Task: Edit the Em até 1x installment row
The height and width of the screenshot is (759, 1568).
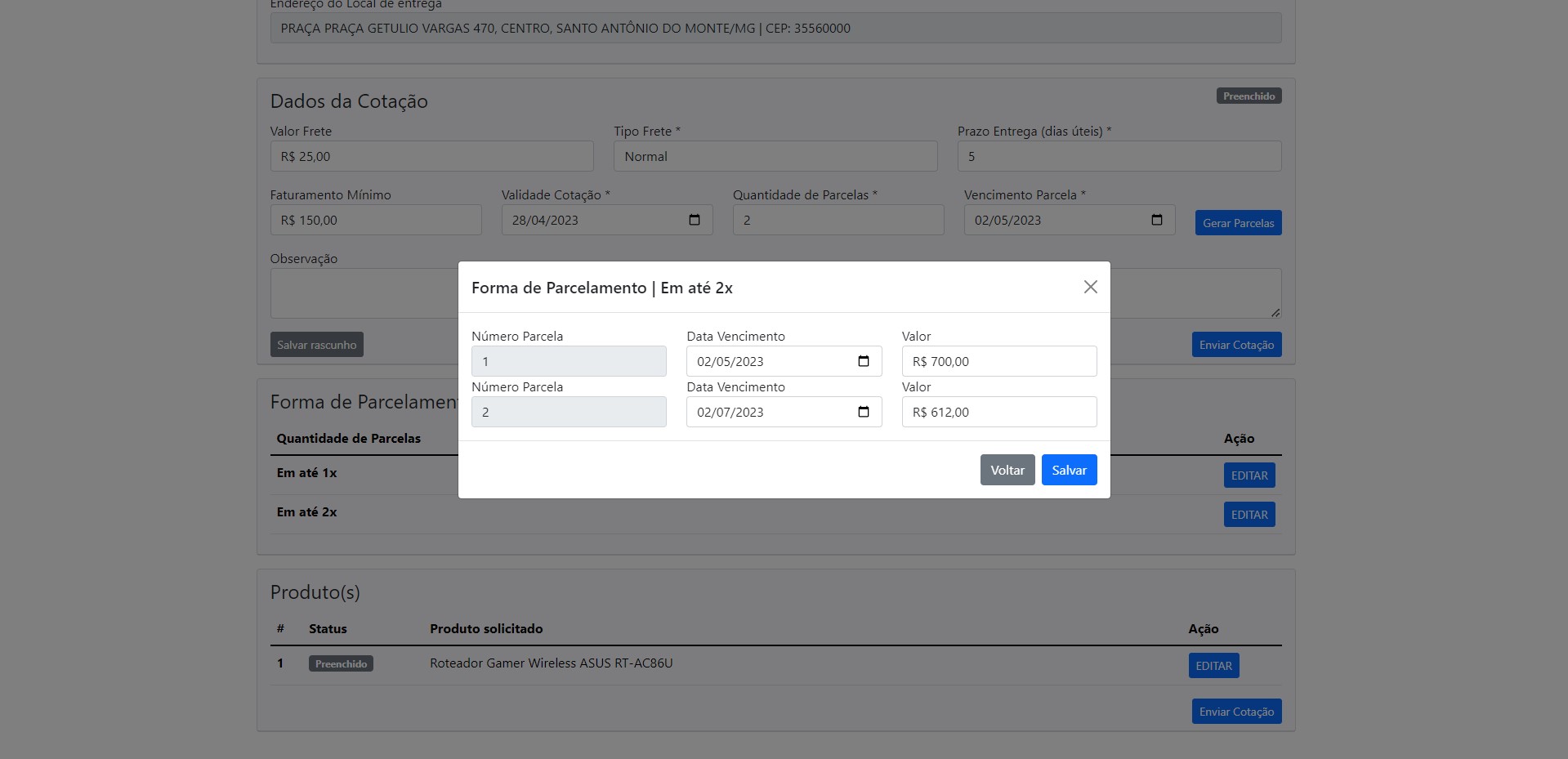Action: coord(1249,475)
